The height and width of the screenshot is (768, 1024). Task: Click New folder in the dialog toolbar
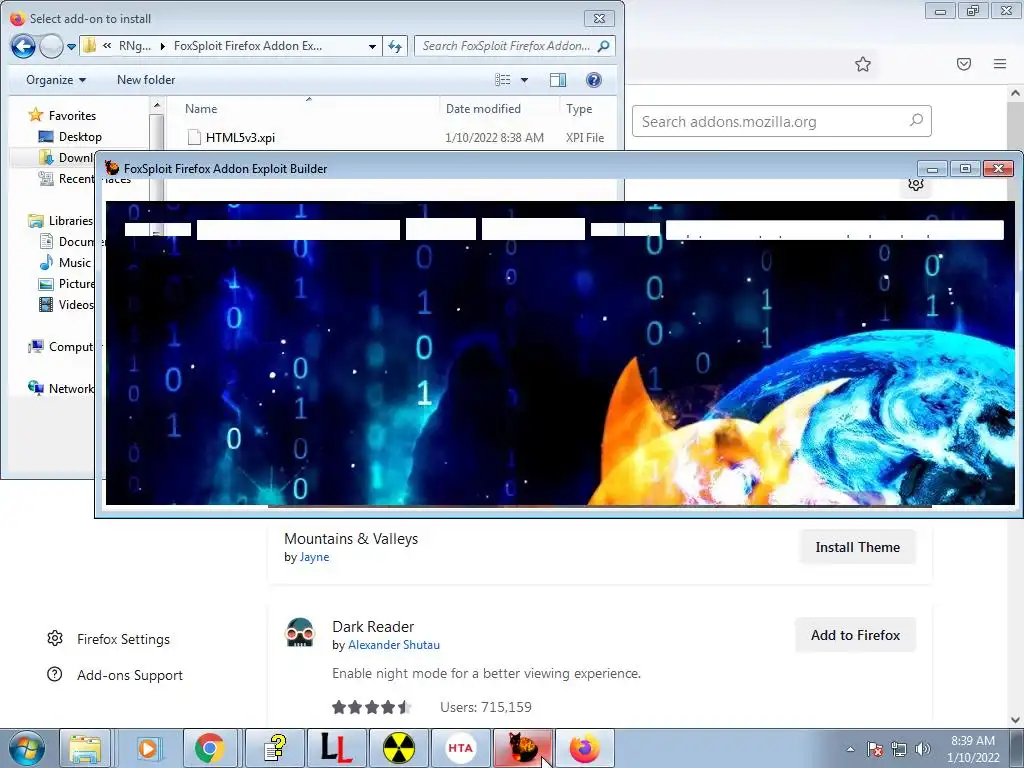click(x=146, y=80)
